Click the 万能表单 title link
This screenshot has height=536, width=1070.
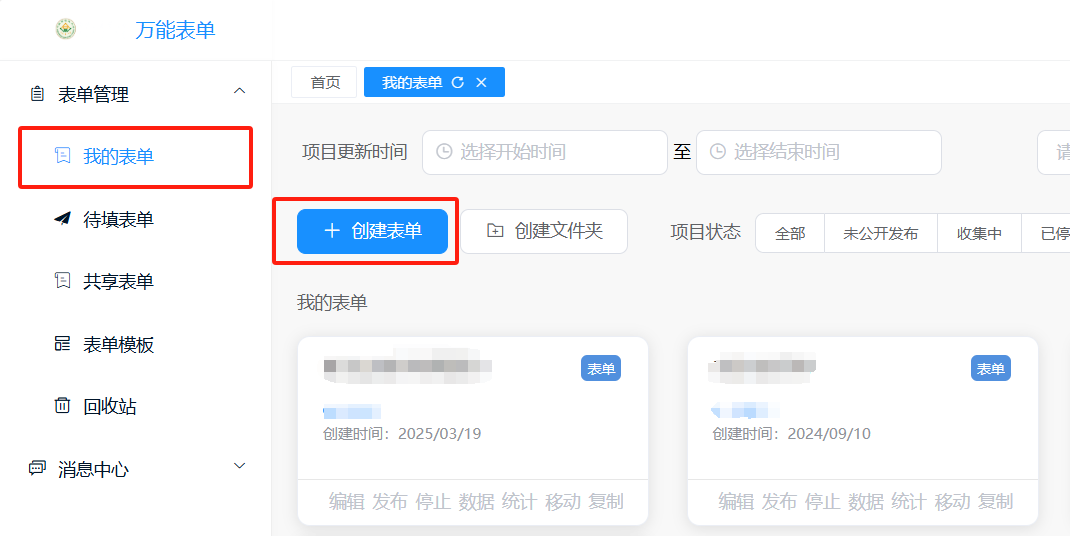tap(175, 30)
